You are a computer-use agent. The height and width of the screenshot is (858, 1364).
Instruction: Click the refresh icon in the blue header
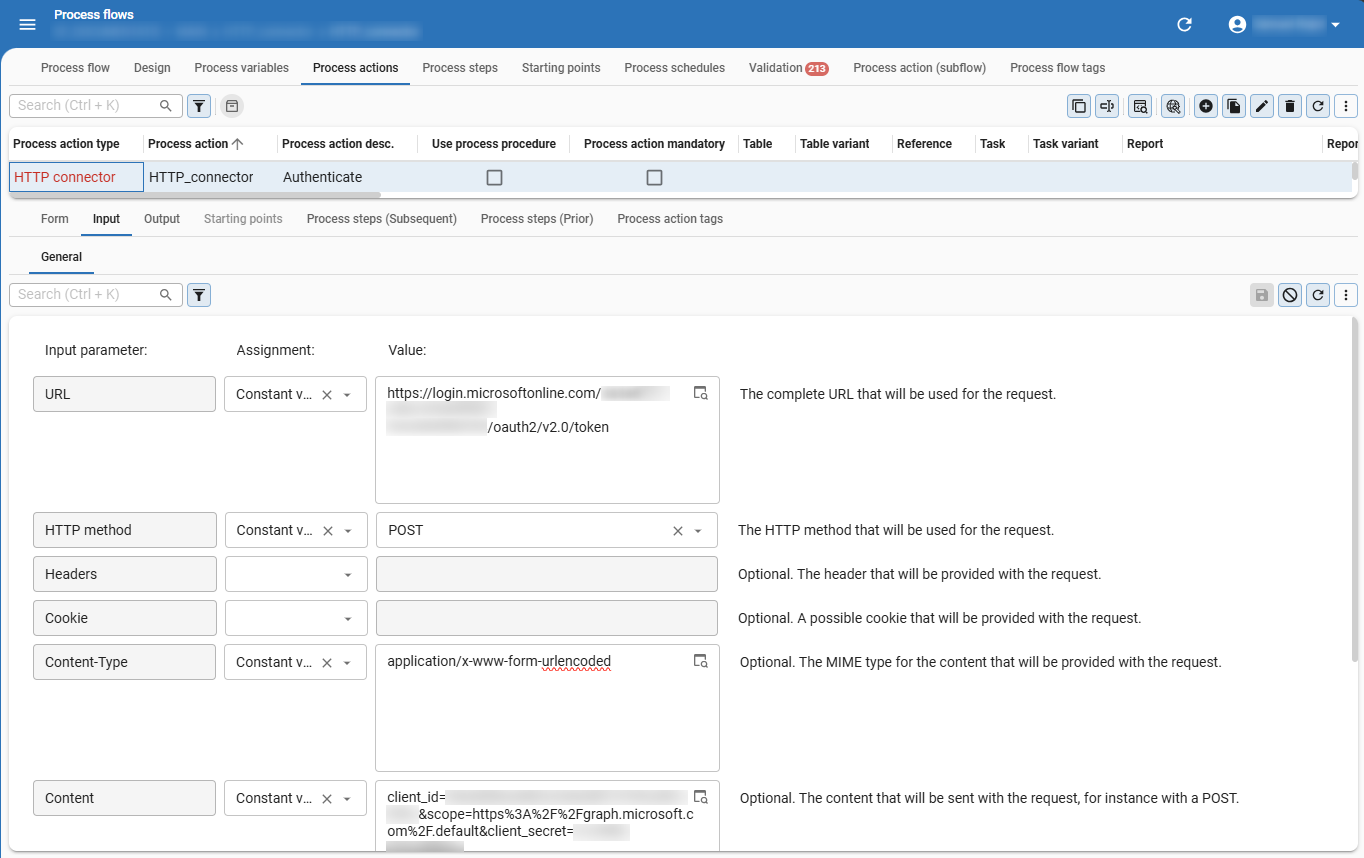[x=1185, y=25]
